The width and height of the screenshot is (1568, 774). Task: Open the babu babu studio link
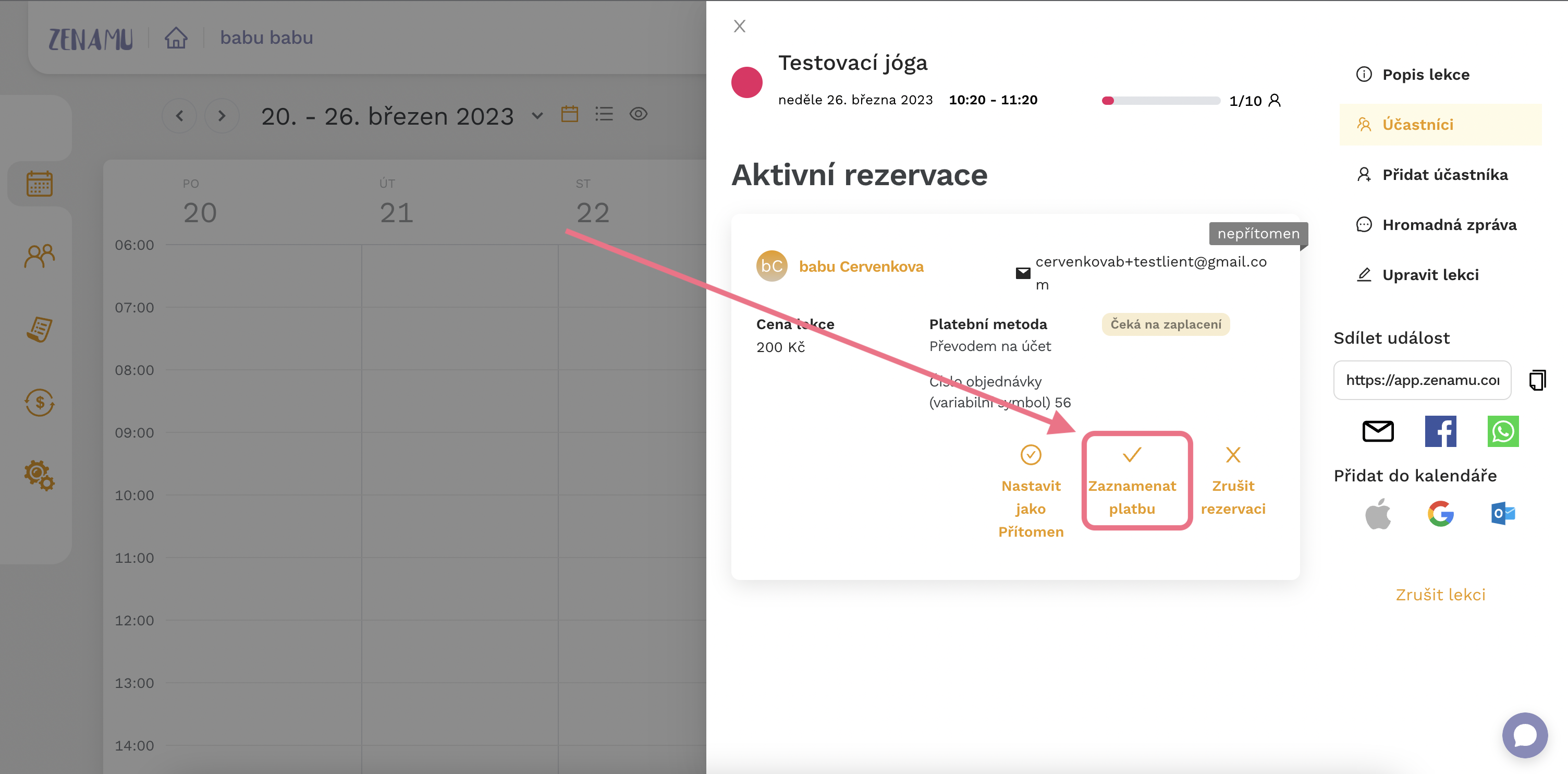tap(266, 38)
